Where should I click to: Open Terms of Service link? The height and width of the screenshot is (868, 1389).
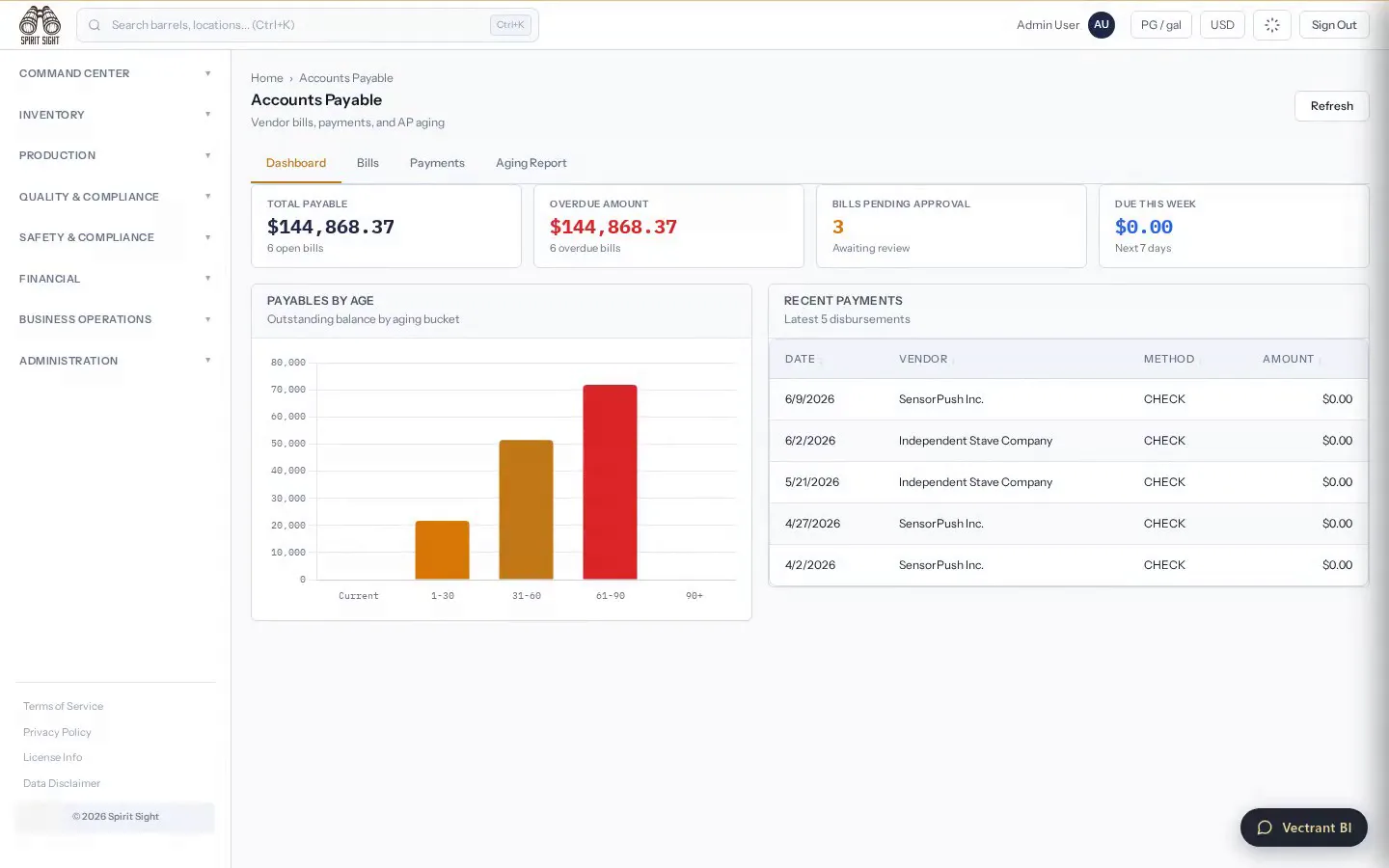(63, 706)
